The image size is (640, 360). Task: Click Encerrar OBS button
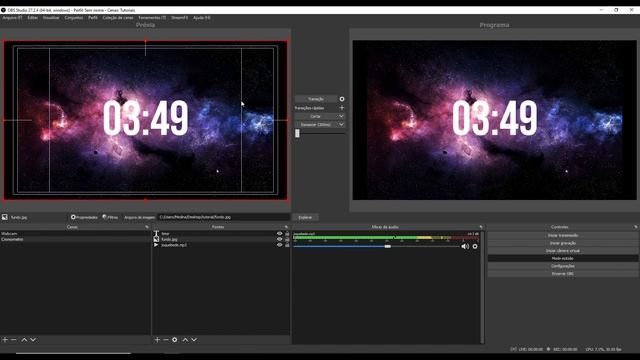click(x=563, y=274)
